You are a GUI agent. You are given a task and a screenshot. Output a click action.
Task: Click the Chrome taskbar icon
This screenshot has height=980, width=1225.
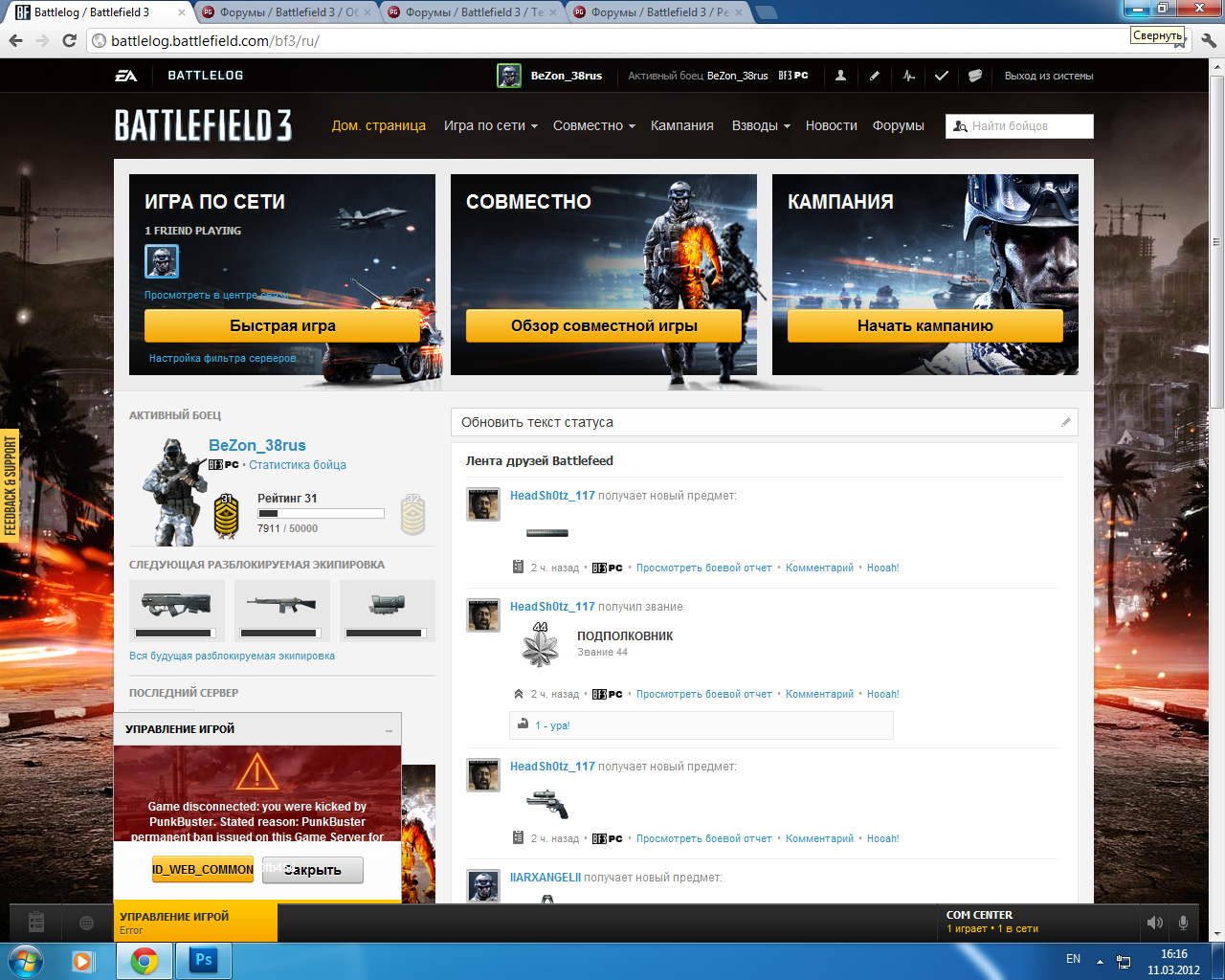click(x=145, y=961)
